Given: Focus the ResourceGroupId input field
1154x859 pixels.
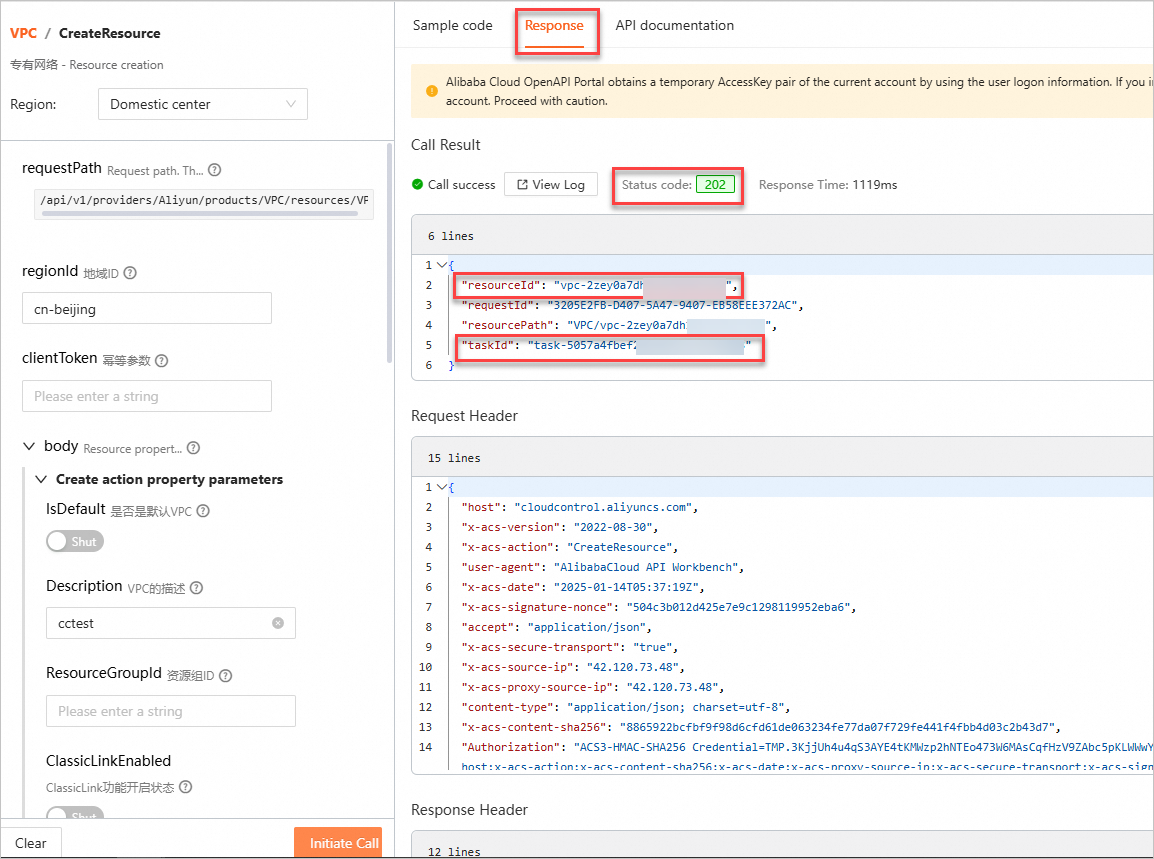Looking at the screenshot, I should (x=171, y=711).
